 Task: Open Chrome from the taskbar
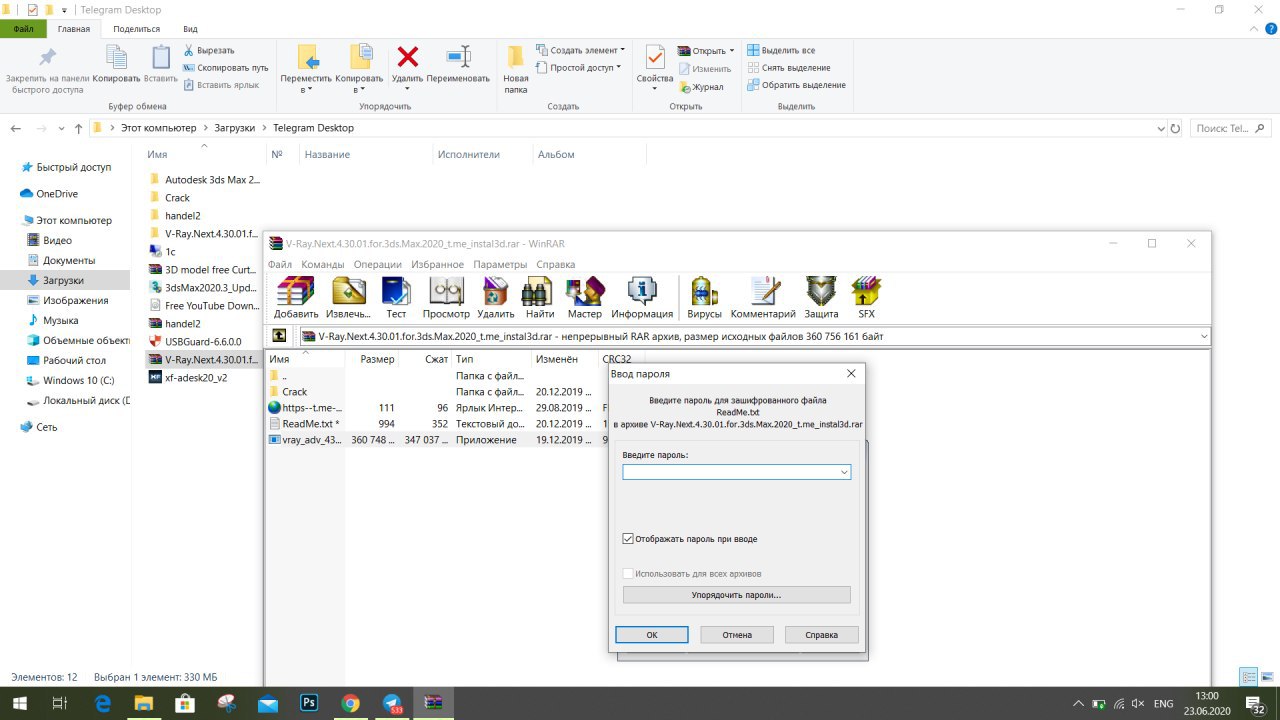pyautogui.click(x=350, y=703)
